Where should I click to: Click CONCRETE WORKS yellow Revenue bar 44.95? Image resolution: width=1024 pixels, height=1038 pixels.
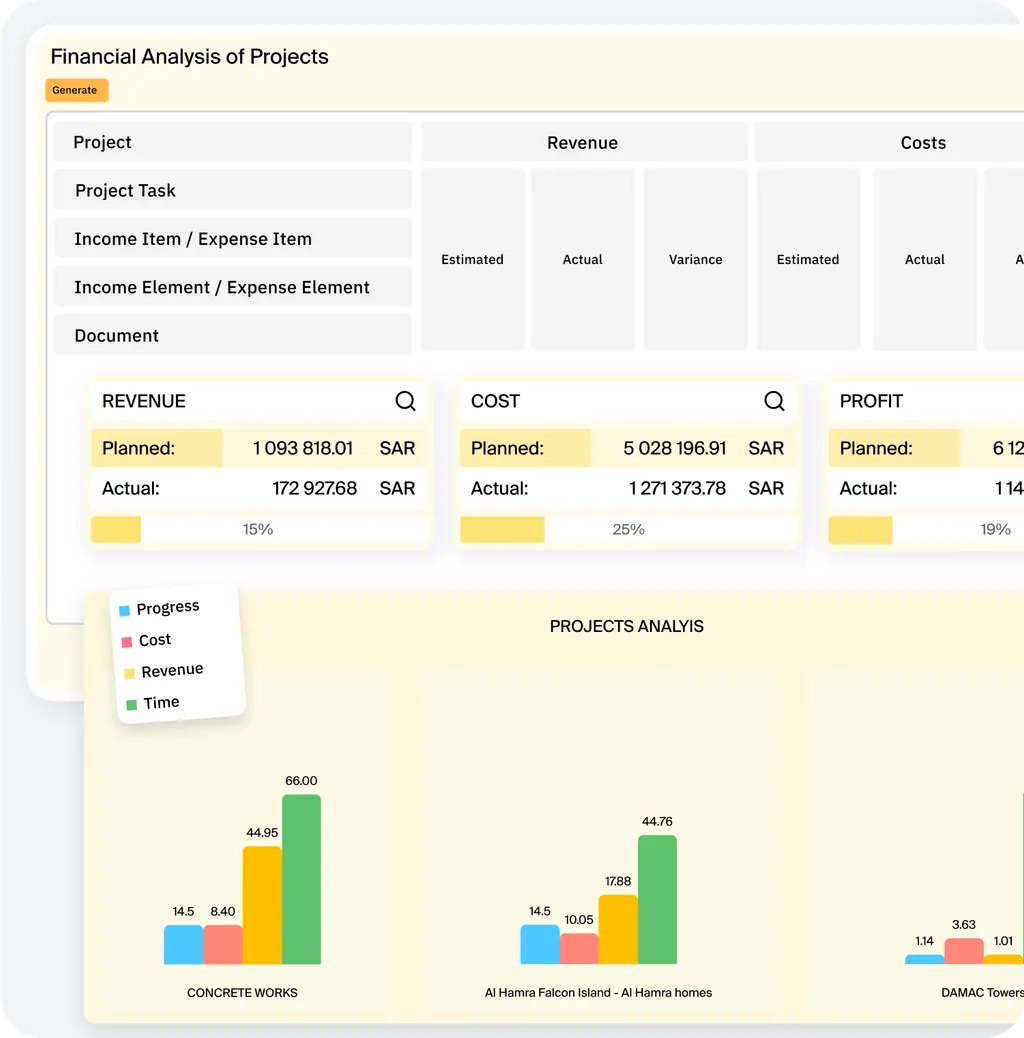click(262, 905)
